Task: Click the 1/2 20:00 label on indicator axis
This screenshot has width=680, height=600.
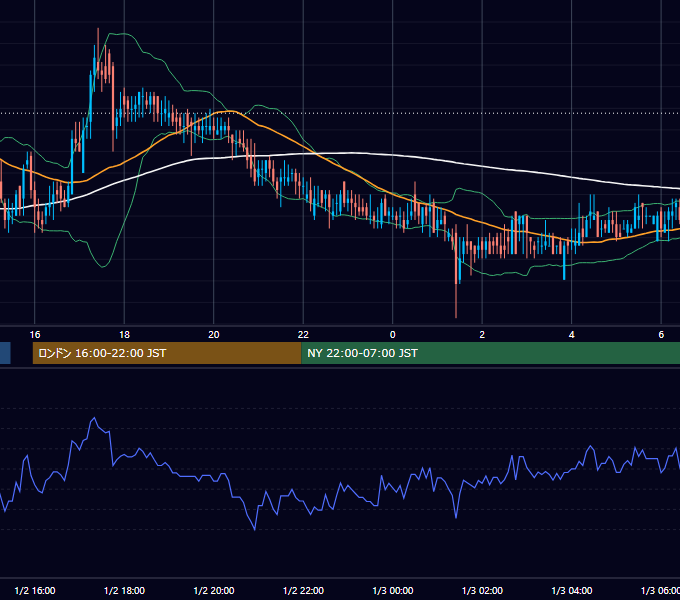Action: point(214,590)
